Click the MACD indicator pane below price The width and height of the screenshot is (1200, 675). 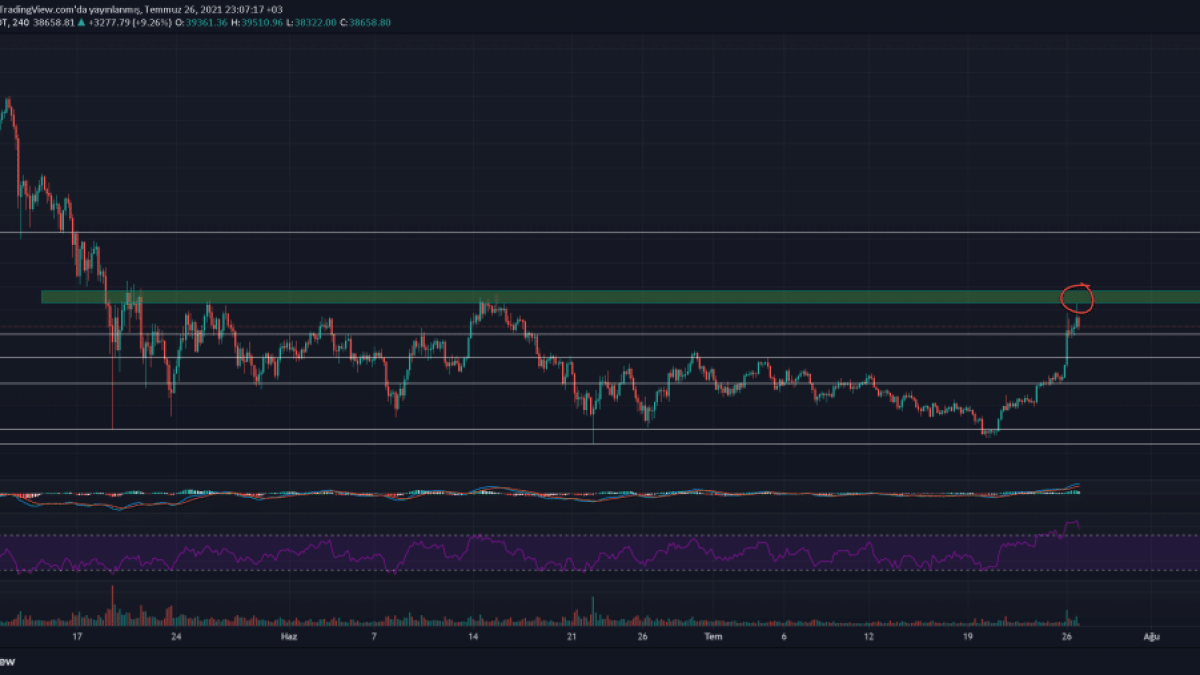point(600,493)
